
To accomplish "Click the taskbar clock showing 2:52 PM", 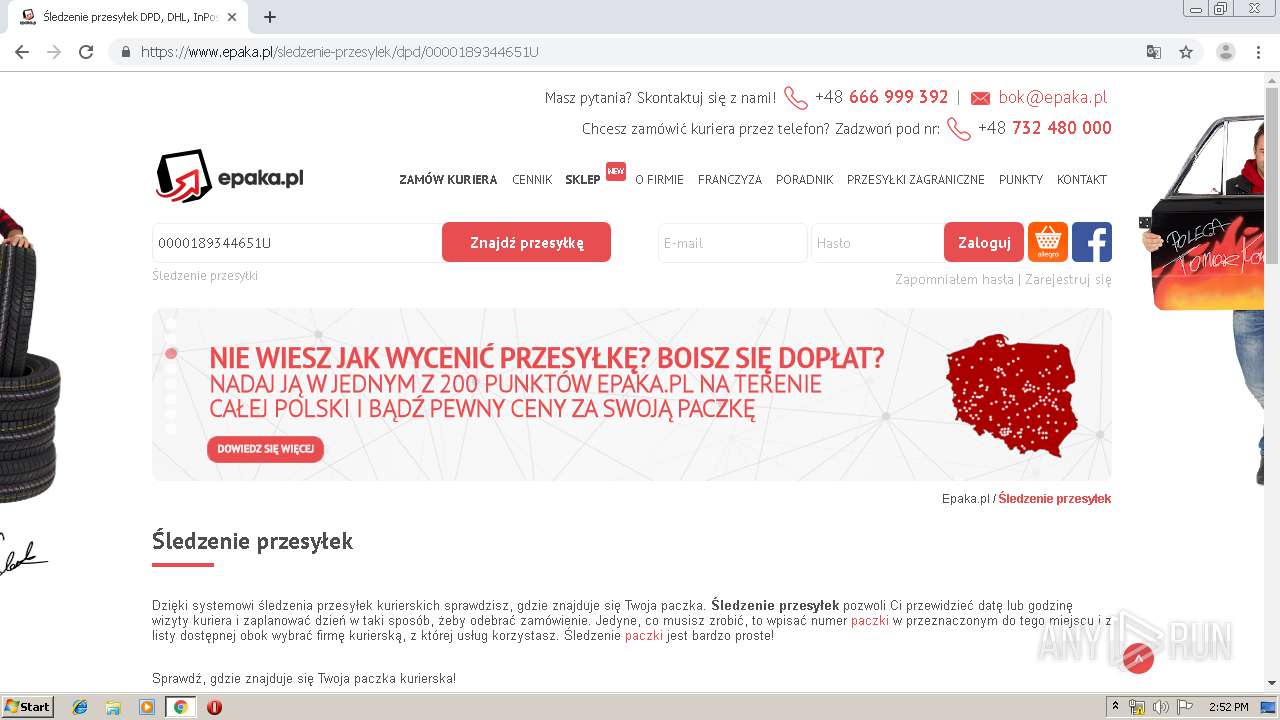I will [x=1228, y=707].
